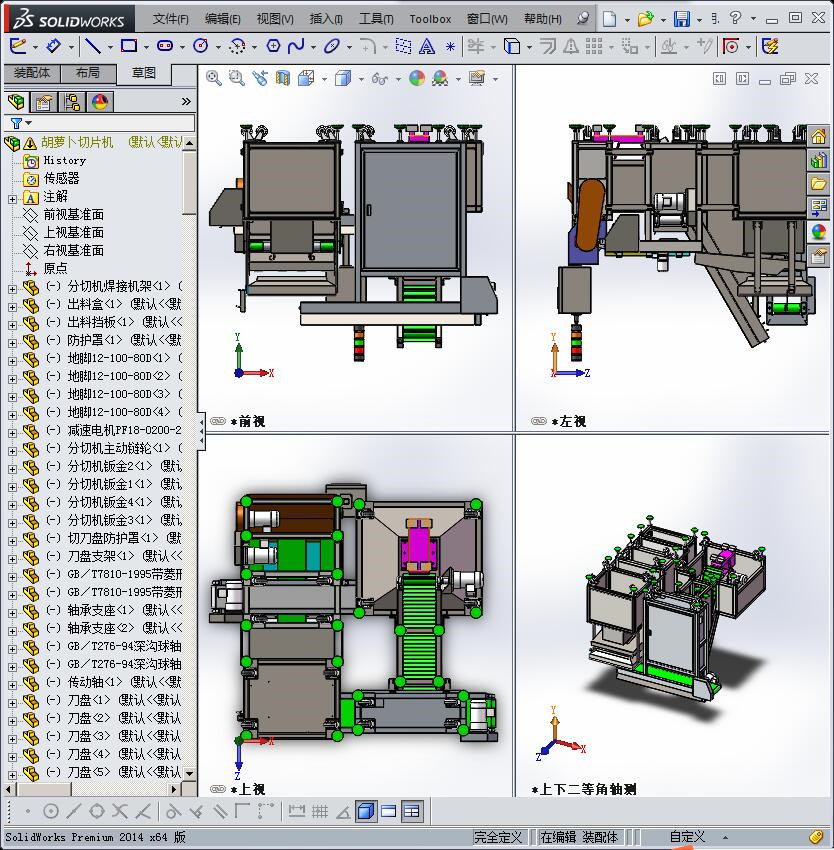Toggle center point snap icon

[50, 811]
